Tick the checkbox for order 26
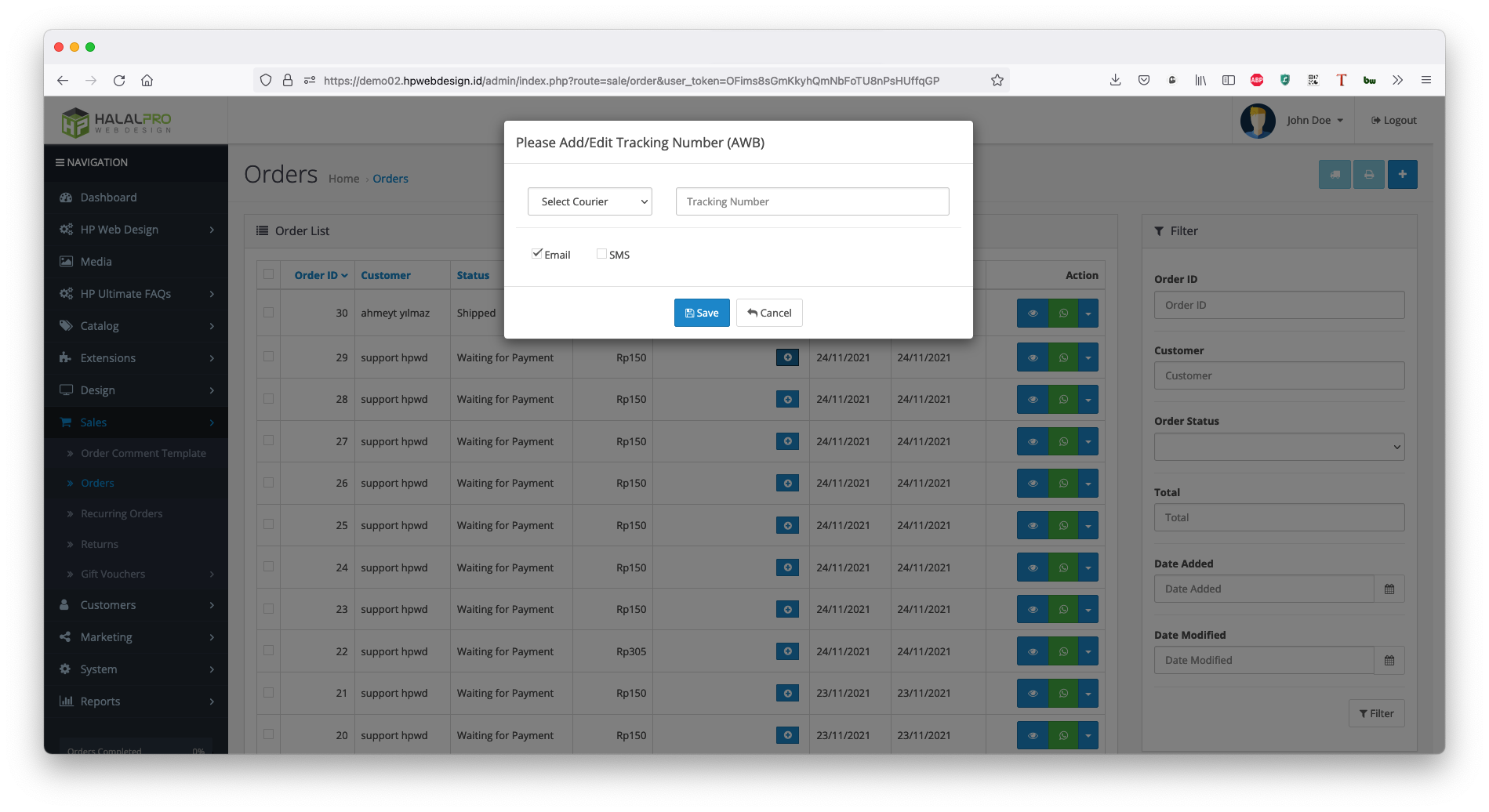Screen dimensions: 1489x812 point(269,483)
